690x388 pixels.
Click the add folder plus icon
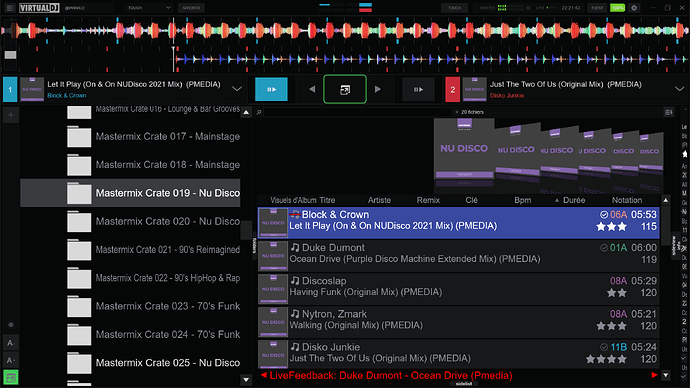[x=11, y=115]
